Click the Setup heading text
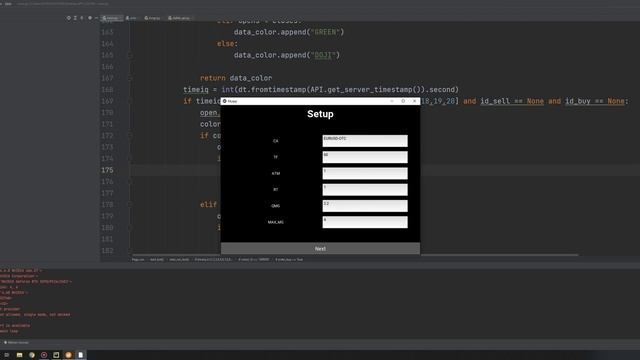 [320, 114]
